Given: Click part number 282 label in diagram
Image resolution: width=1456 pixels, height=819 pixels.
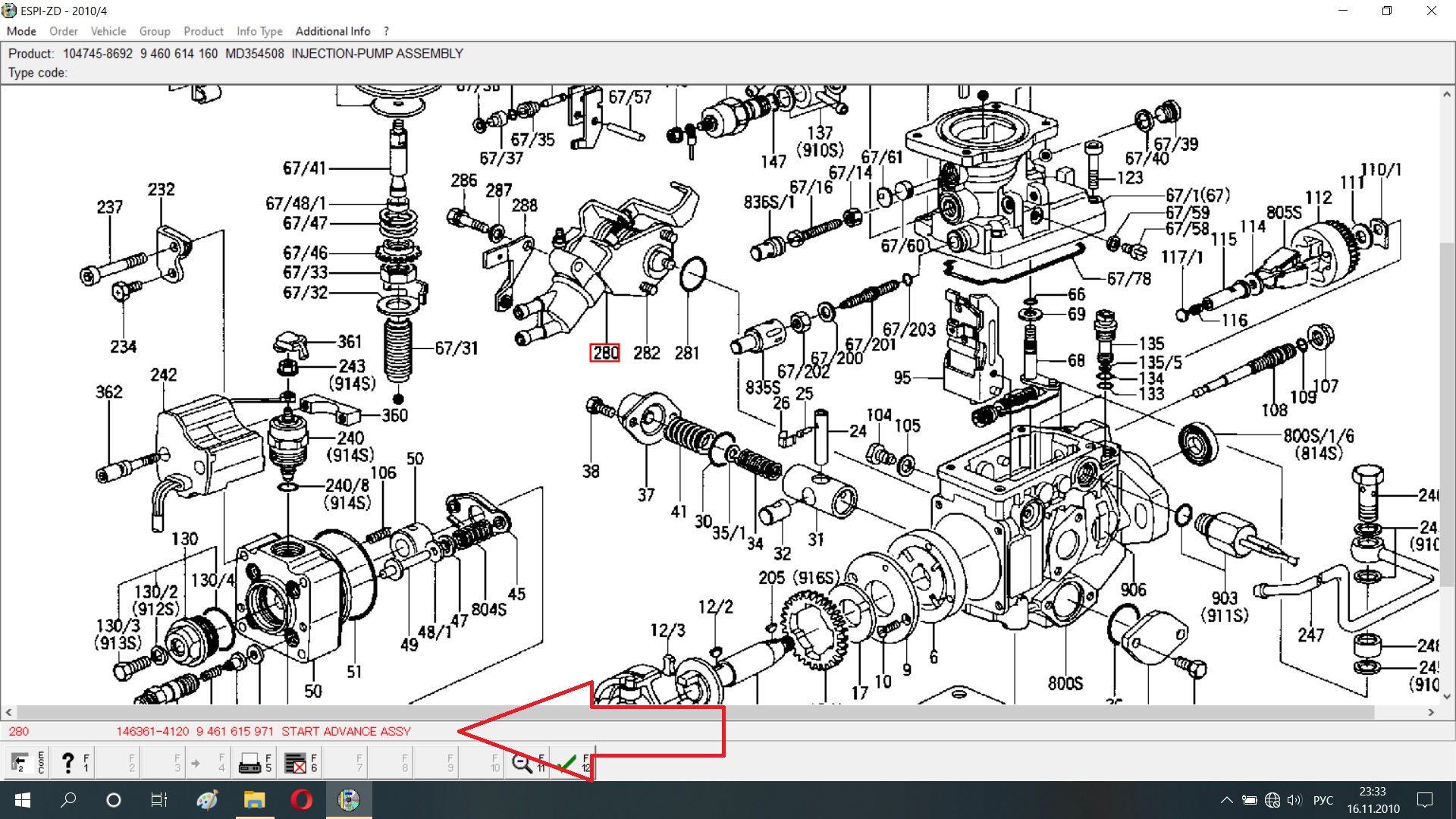Looking at the screenshot, I should click(646, 353).
